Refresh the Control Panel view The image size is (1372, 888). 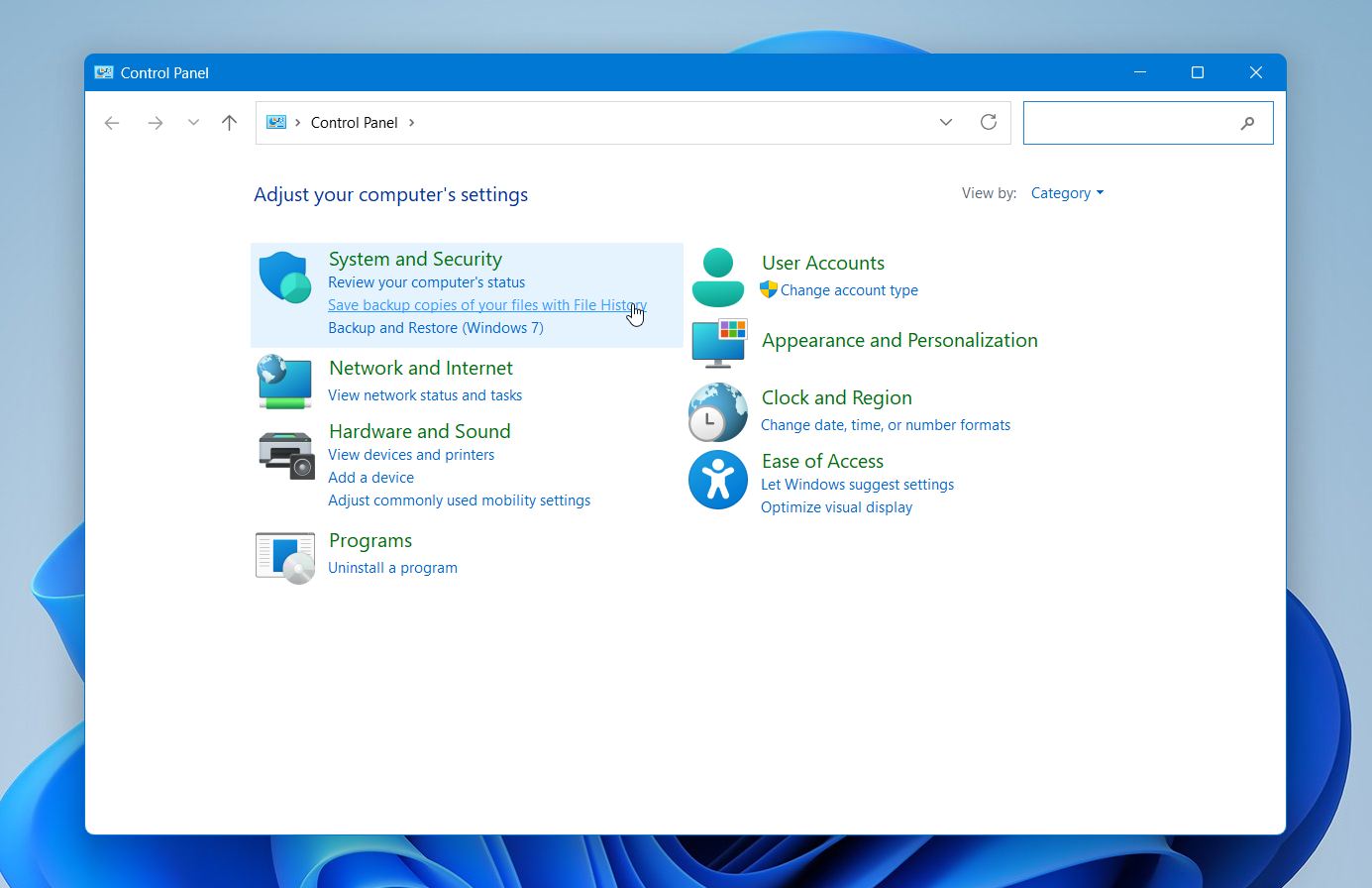click(989, 122)
